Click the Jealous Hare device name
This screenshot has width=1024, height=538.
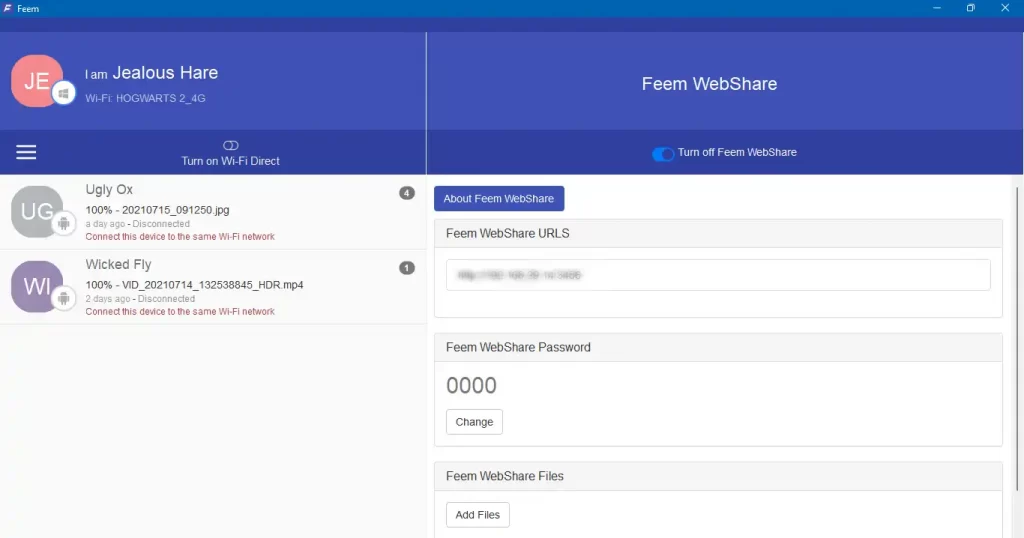pos(165,73)
